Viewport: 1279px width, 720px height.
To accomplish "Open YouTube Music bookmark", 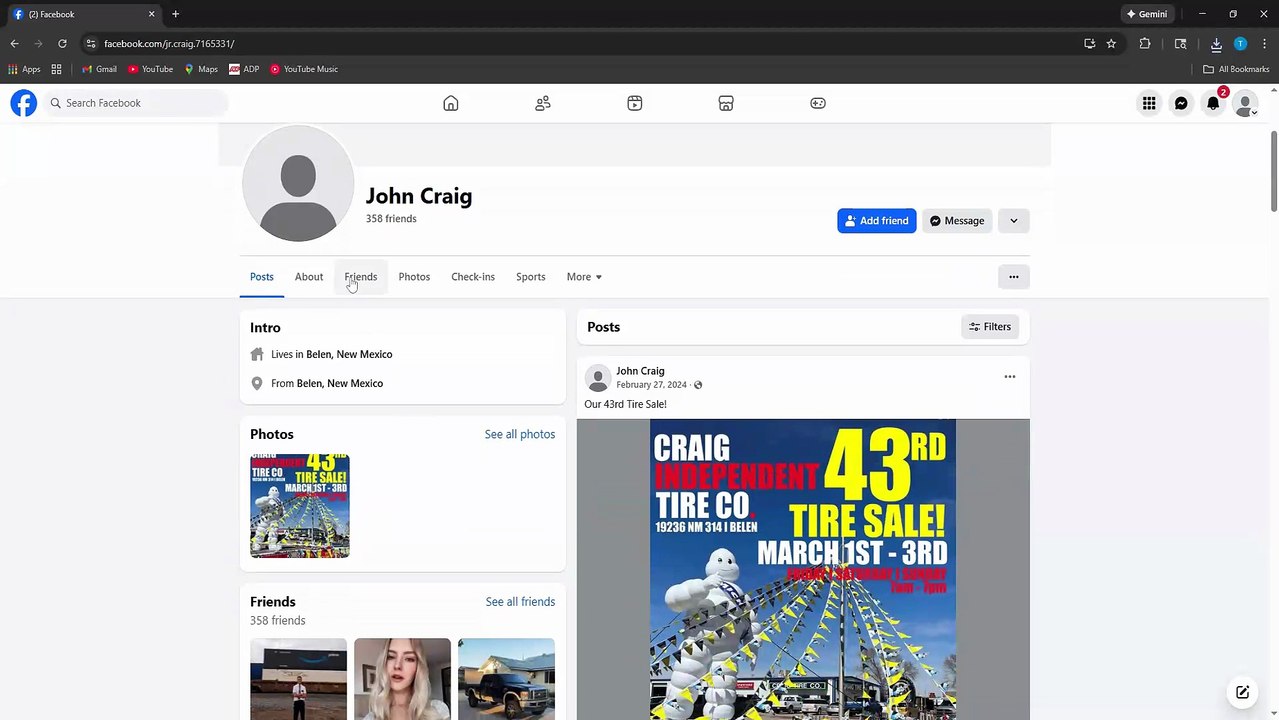I will 304,69.
